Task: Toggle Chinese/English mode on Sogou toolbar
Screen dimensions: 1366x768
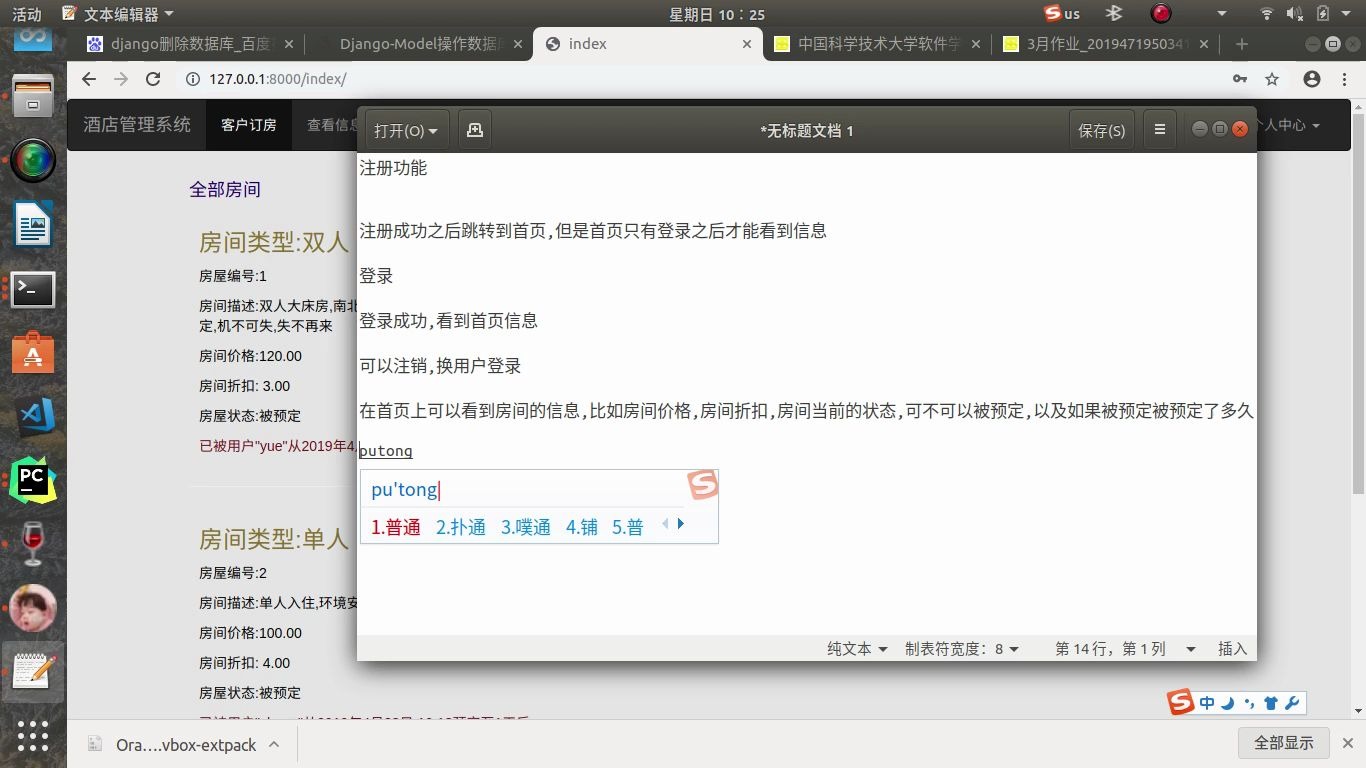Action: pyautogui.click(x=1208, y=703)
